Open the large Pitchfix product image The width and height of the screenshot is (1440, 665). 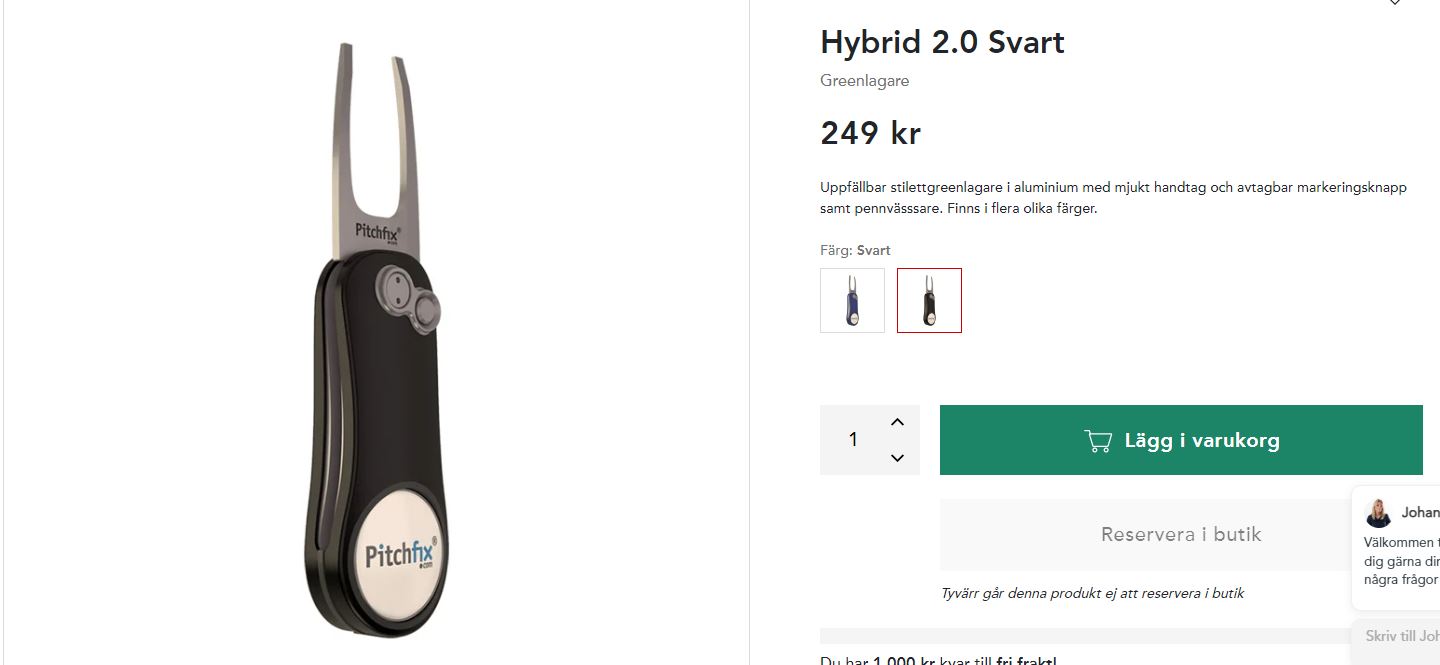(377, 335)
